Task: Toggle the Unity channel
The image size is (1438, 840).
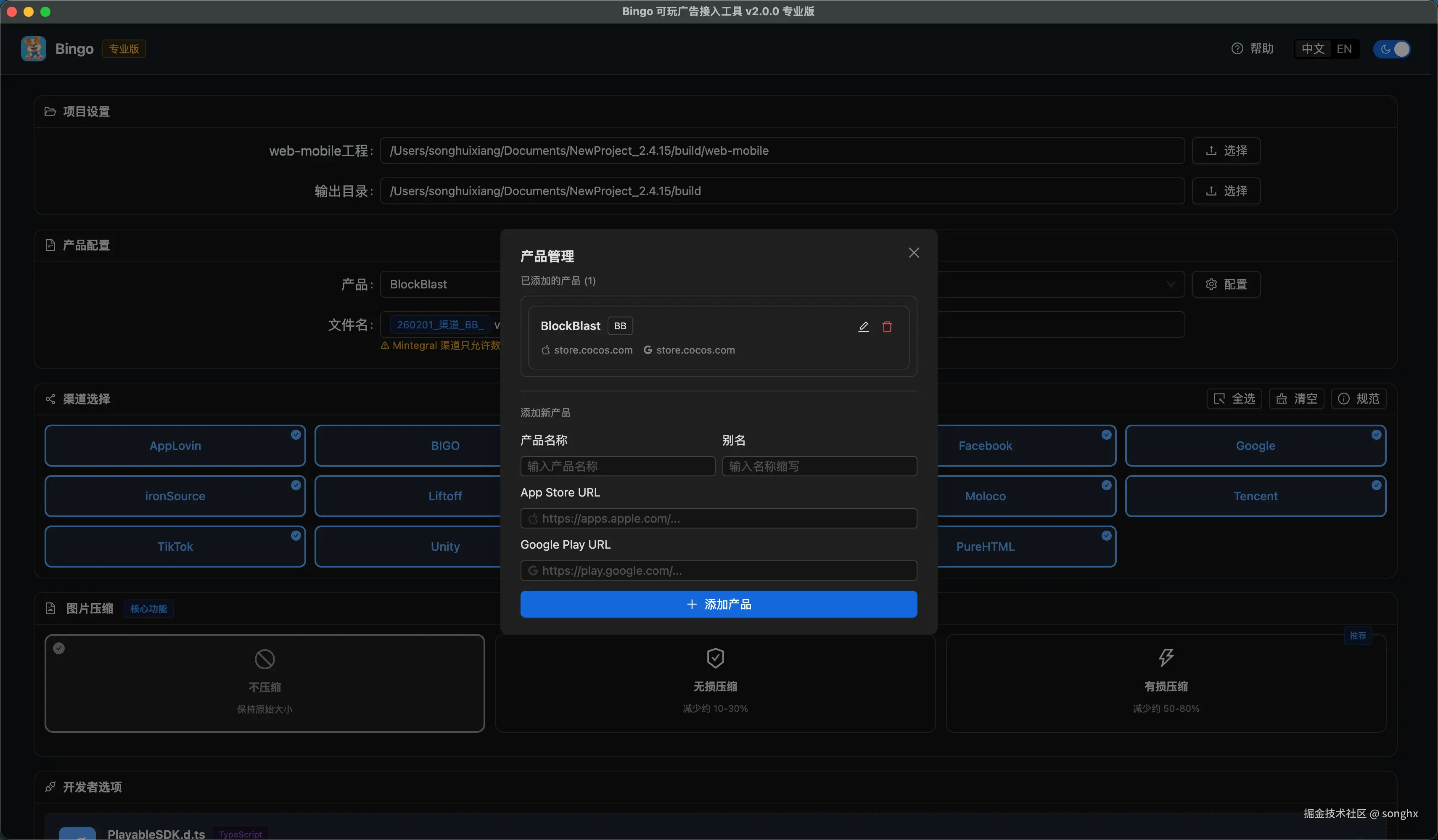Action: pyautogui.click(x=407, y=546)
